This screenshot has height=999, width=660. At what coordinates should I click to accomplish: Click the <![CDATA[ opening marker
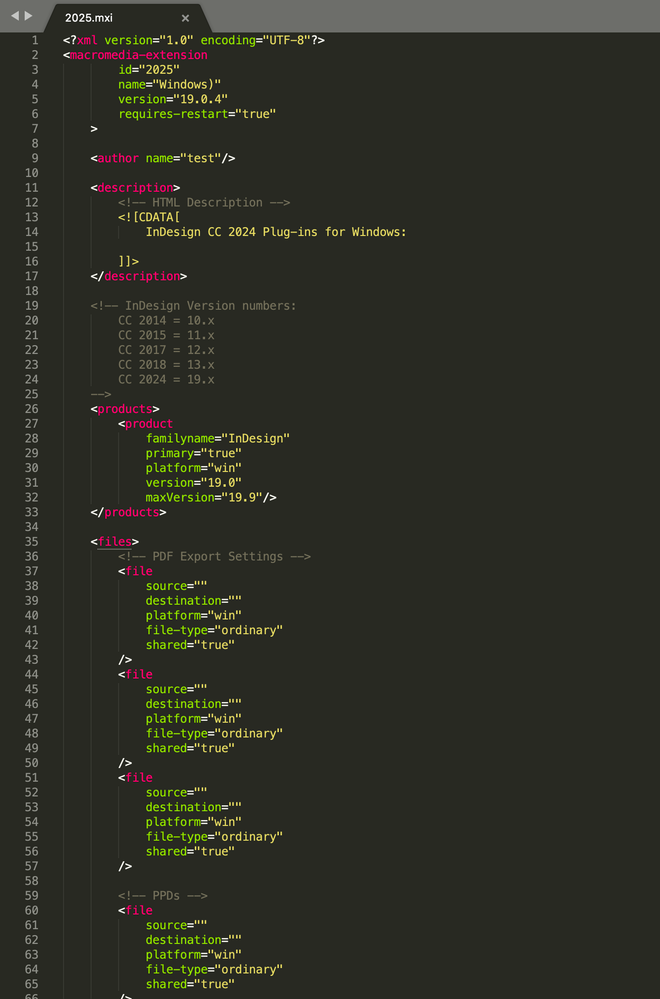click(x=149, y=217)
